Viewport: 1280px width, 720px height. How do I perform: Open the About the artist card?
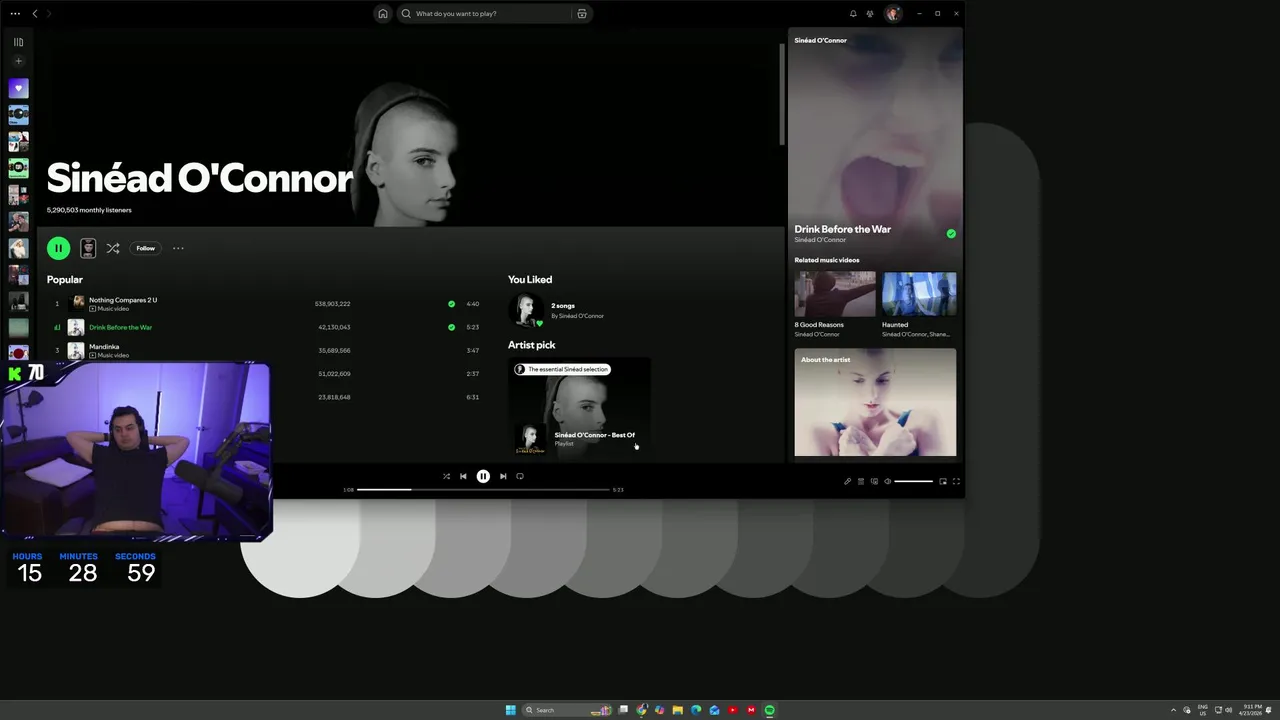coord(875,402)
